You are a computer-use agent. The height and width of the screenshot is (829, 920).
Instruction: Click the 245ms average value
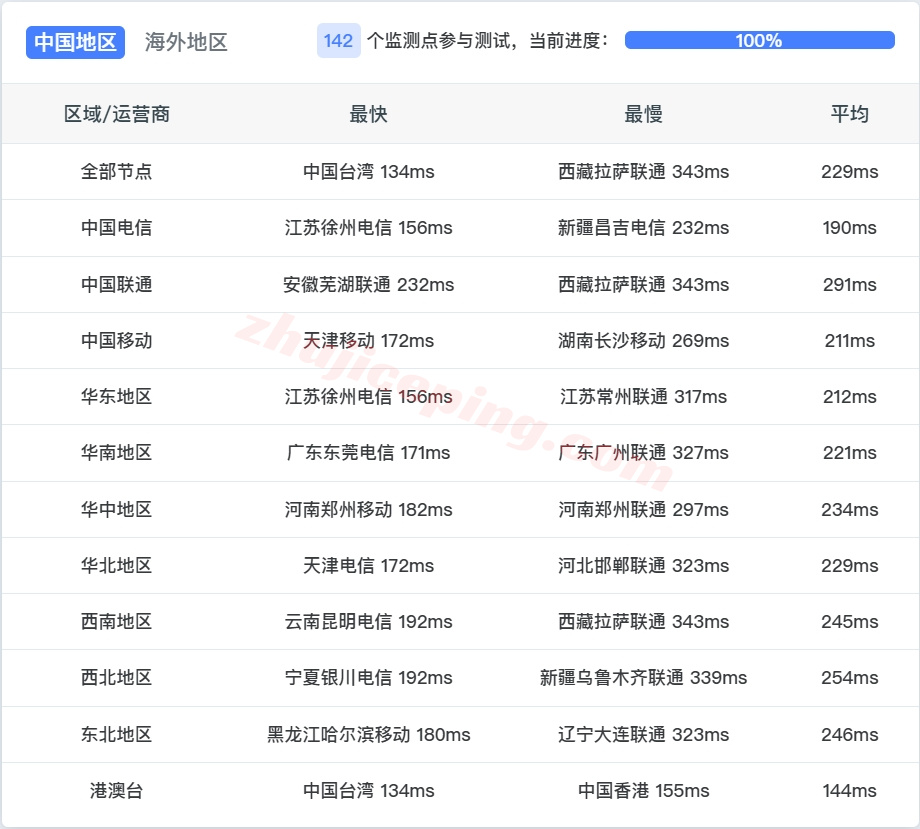[850, 621]
